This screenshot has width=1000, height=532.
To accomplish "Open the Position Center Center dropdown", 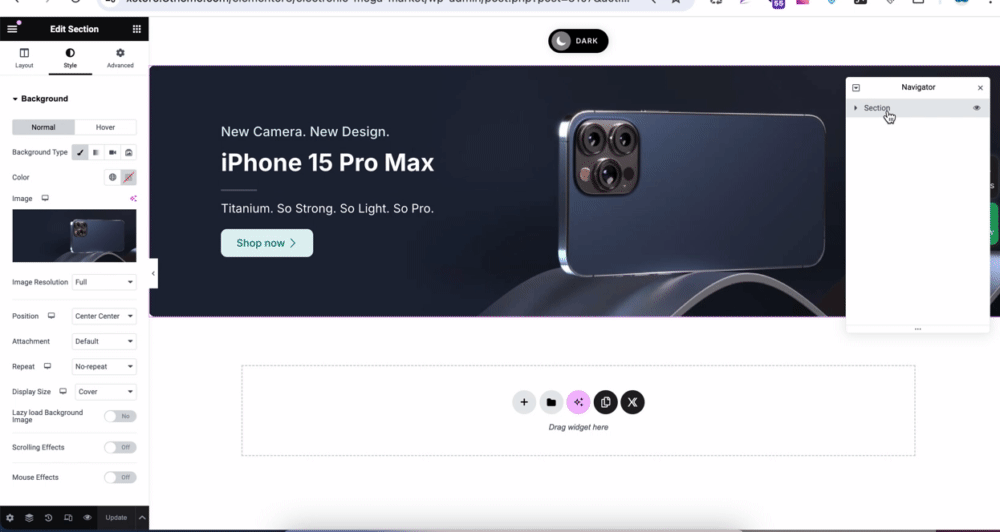I will [104, 316].
